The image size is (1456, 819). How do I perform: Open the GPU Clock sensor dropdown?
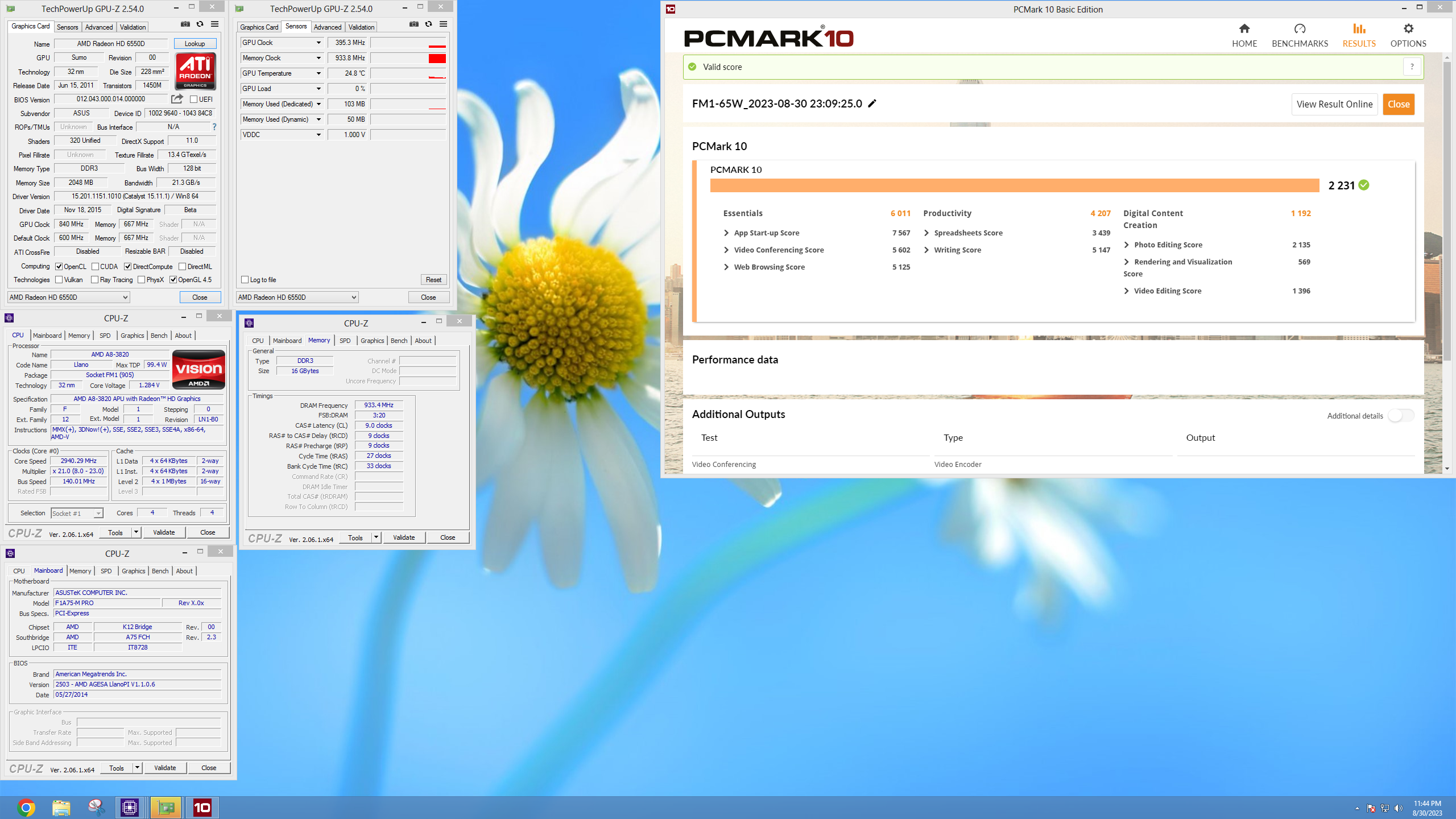pyautogui.click(x=318, y=43)
